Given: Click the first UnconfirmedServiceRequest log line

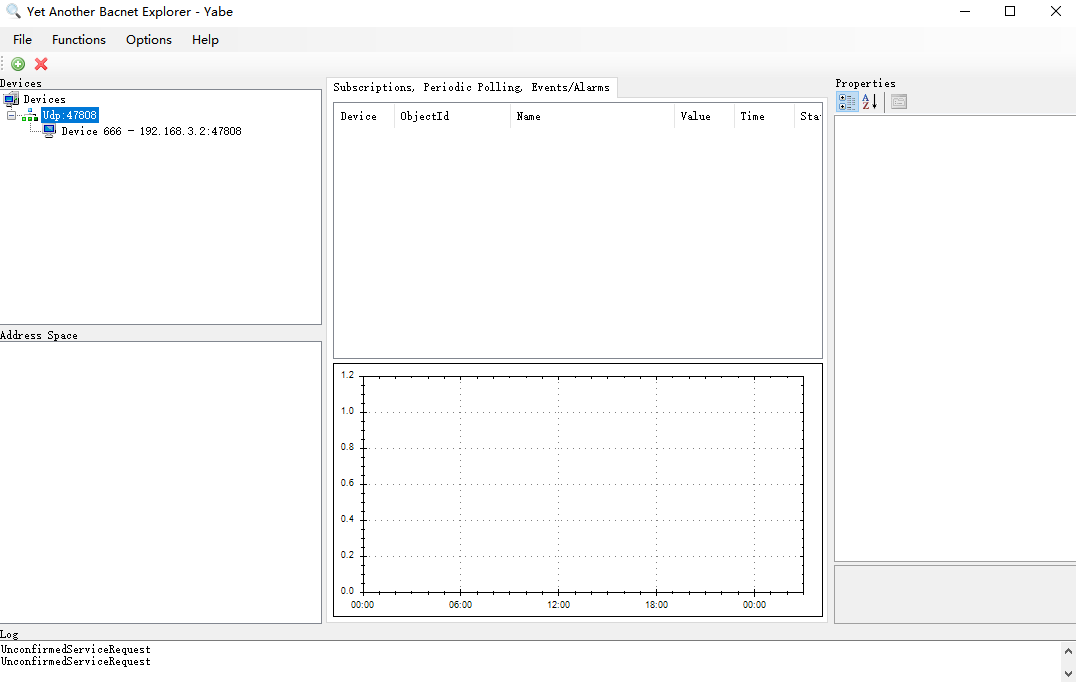Looking at the screenshot, I should 75,649.
